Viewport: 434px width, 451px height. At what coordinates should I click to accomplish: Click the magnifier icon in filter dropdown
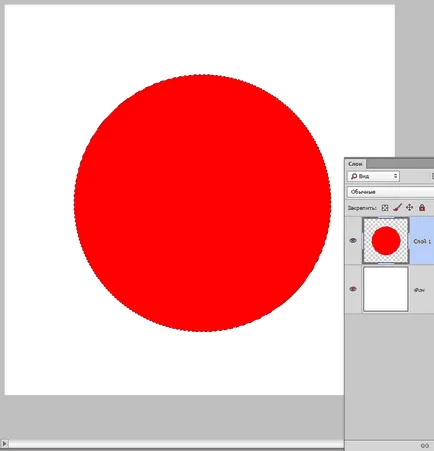[354, 176]
